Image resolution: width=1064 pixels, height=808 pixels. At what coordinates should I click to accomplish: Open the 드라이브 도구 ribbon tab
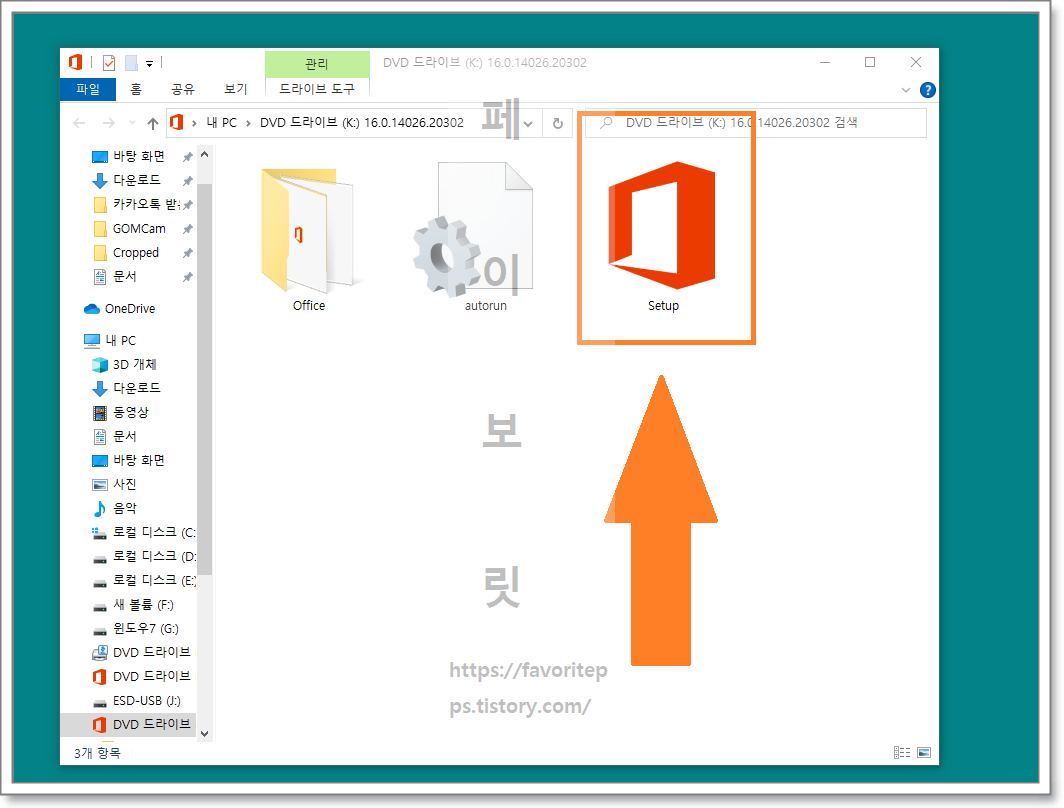click(x=317, y=89)
